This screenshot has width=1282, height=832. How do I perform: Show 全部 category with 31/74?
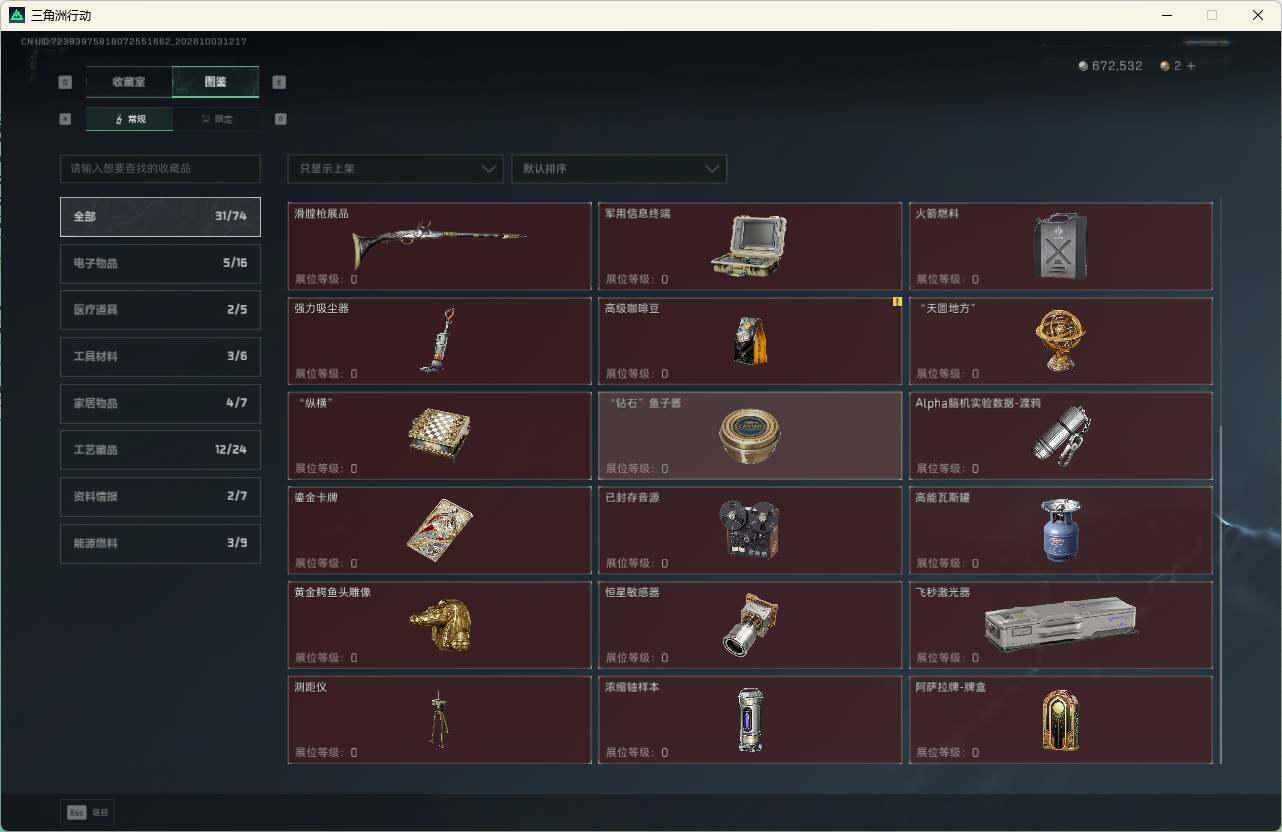160,217
